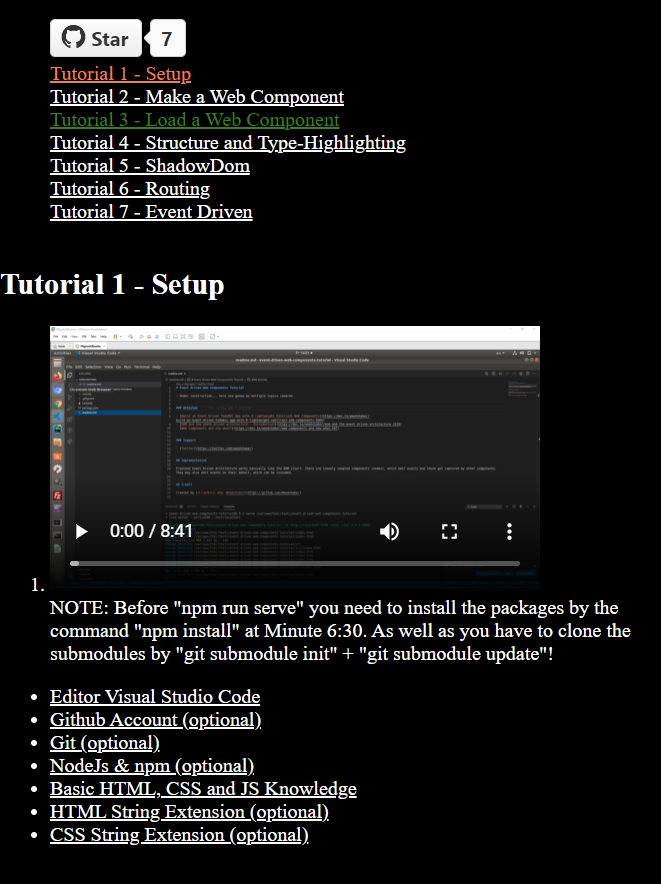Mute the video with the speaker icon
The height and width of the screenshot is (884, 661).
(x=389, y=531)
